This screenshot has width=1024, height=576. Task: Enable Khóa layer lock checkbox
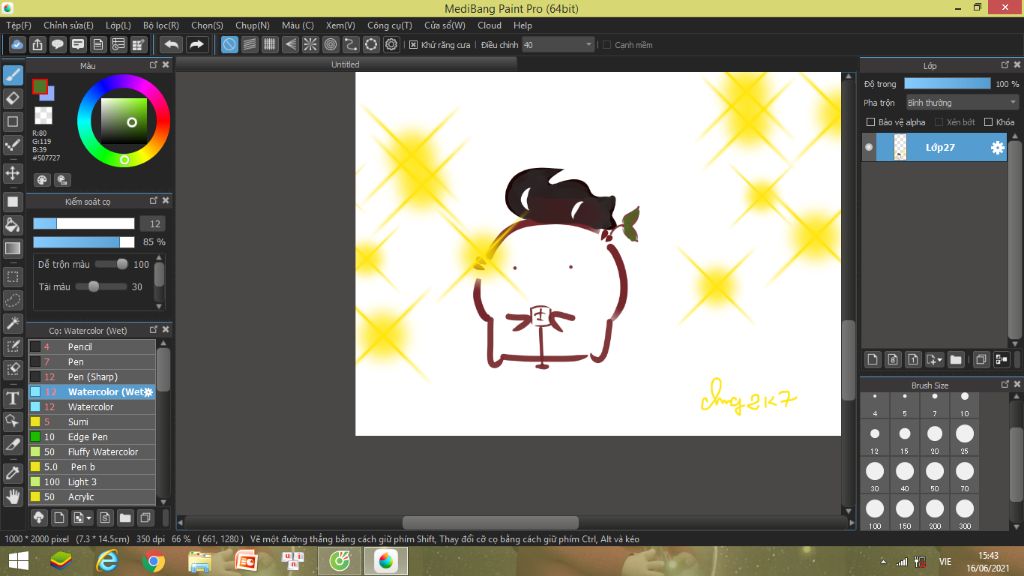(988, 122)
